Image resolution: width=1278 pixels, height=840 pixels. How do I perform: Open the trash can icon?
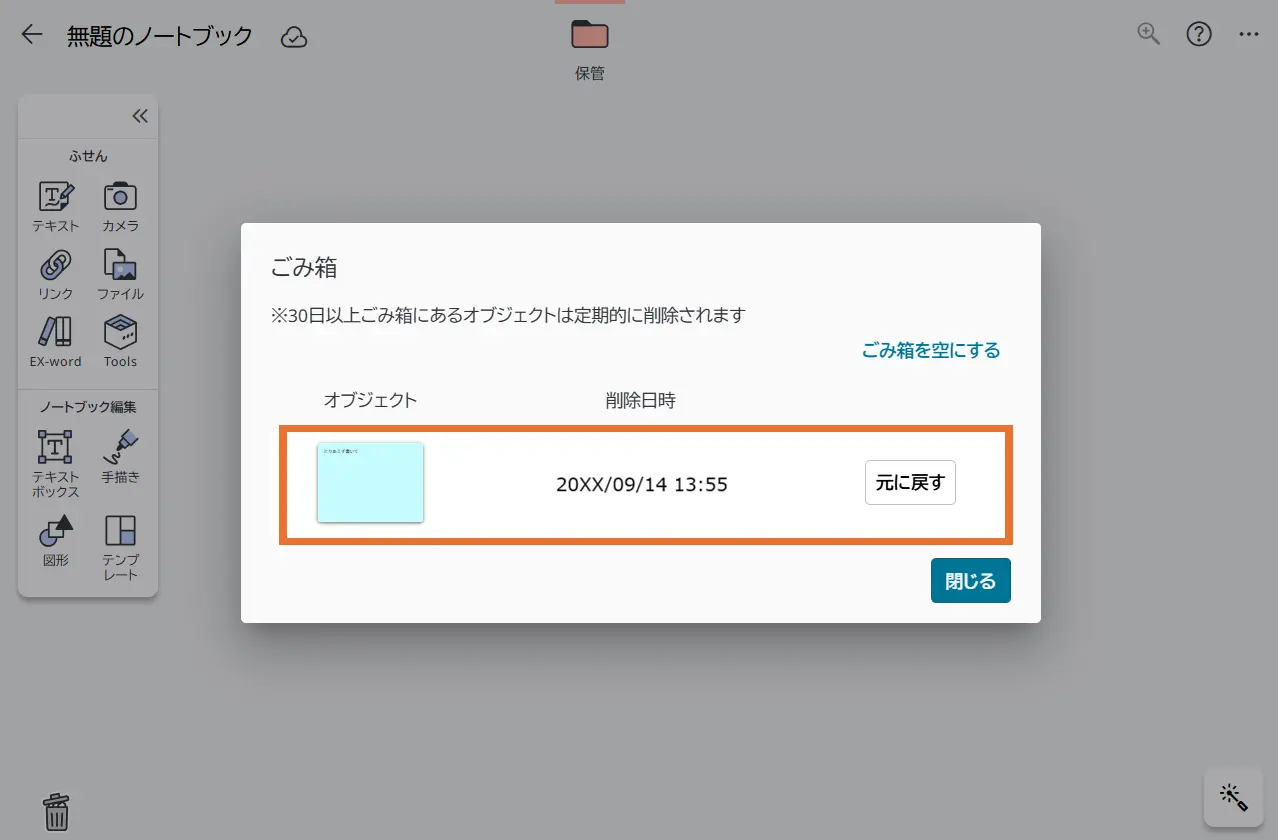coord(56,811)
